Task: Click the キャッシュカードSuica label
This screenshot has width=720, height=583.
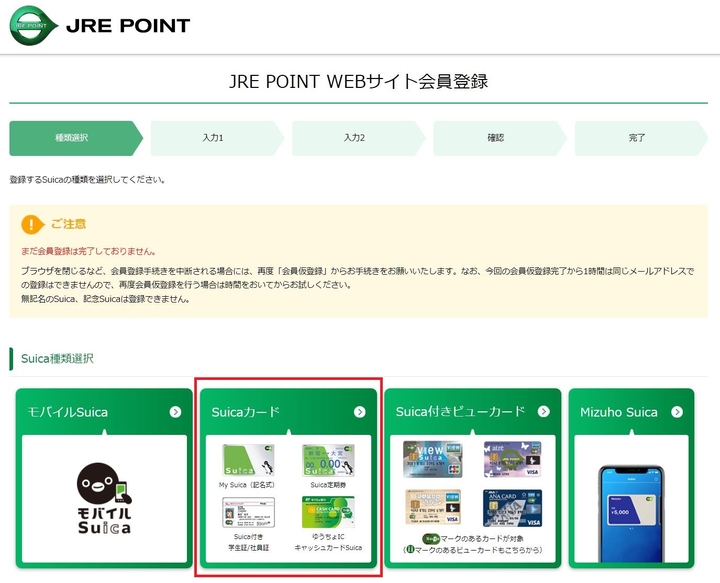Action: 328,548
